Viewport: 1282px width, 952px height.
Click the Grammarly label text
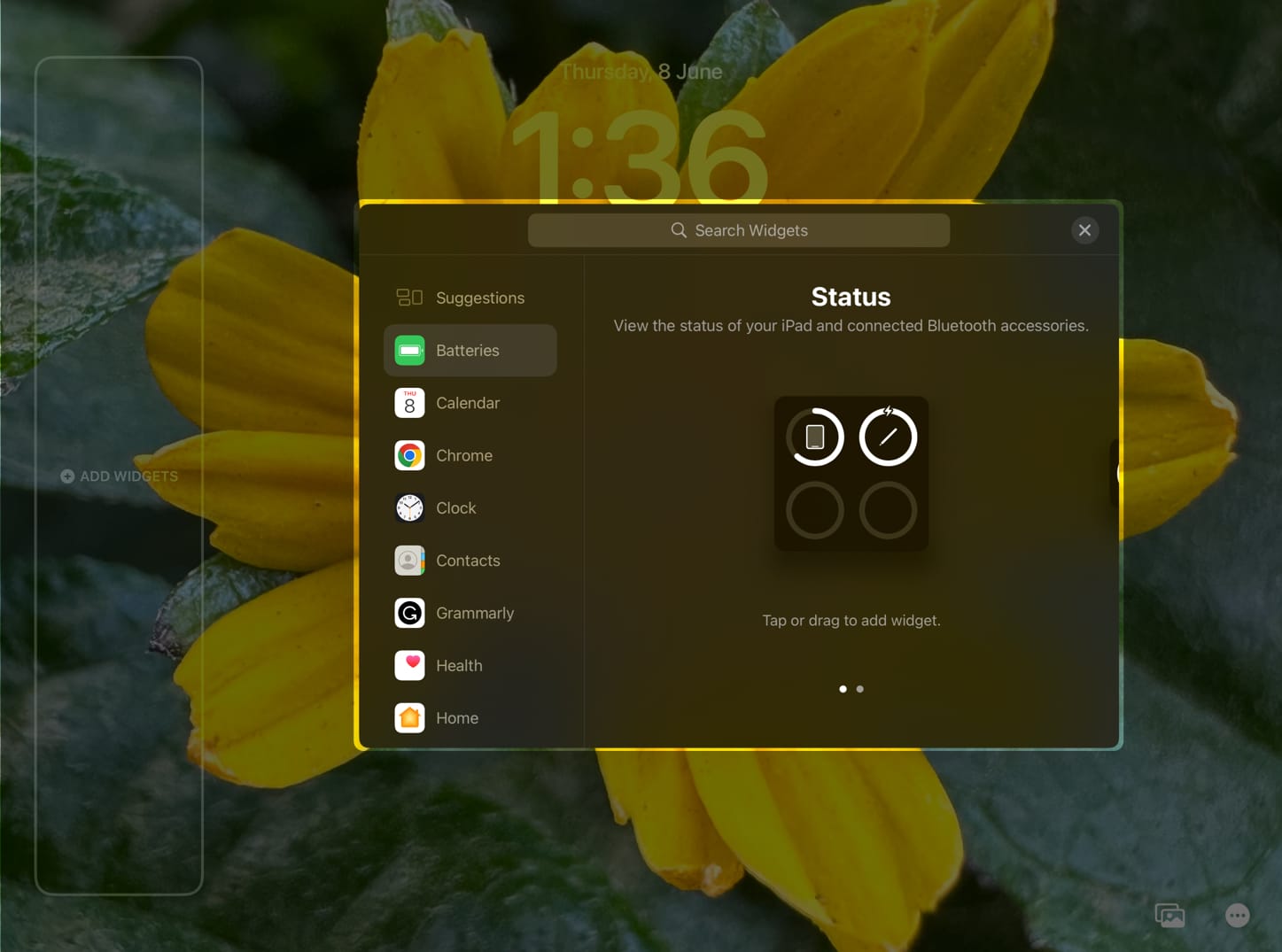click(x=475, y=613)
